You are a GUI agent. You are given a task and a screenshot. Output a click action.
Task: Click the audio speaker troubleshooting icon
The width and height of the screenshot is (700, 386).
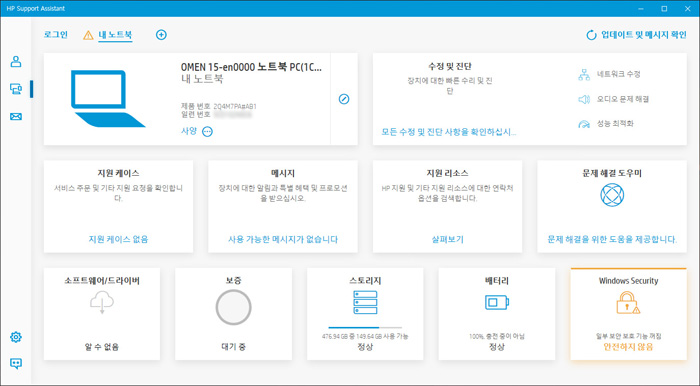click(x=584, y=99)
